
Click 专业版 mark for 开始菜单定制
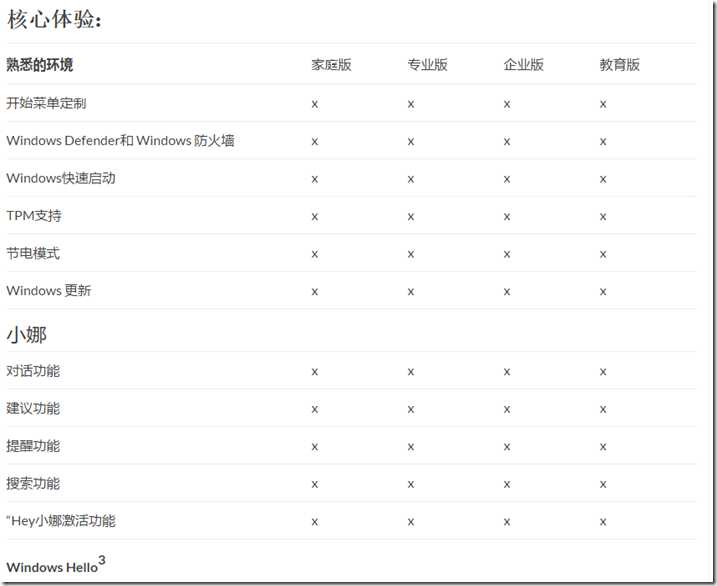pyautogui.click(x=411, y=104)
